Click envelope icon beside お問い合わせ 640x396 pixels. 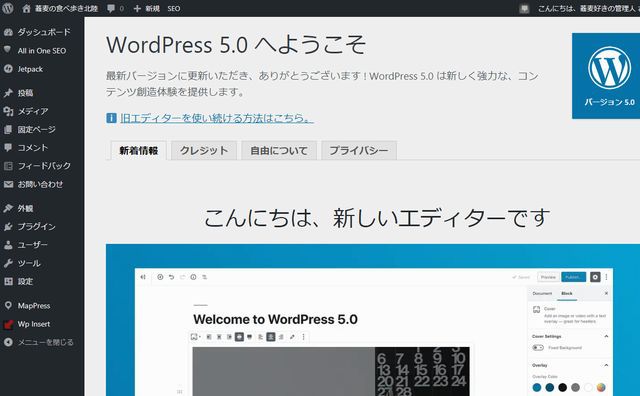8,184
